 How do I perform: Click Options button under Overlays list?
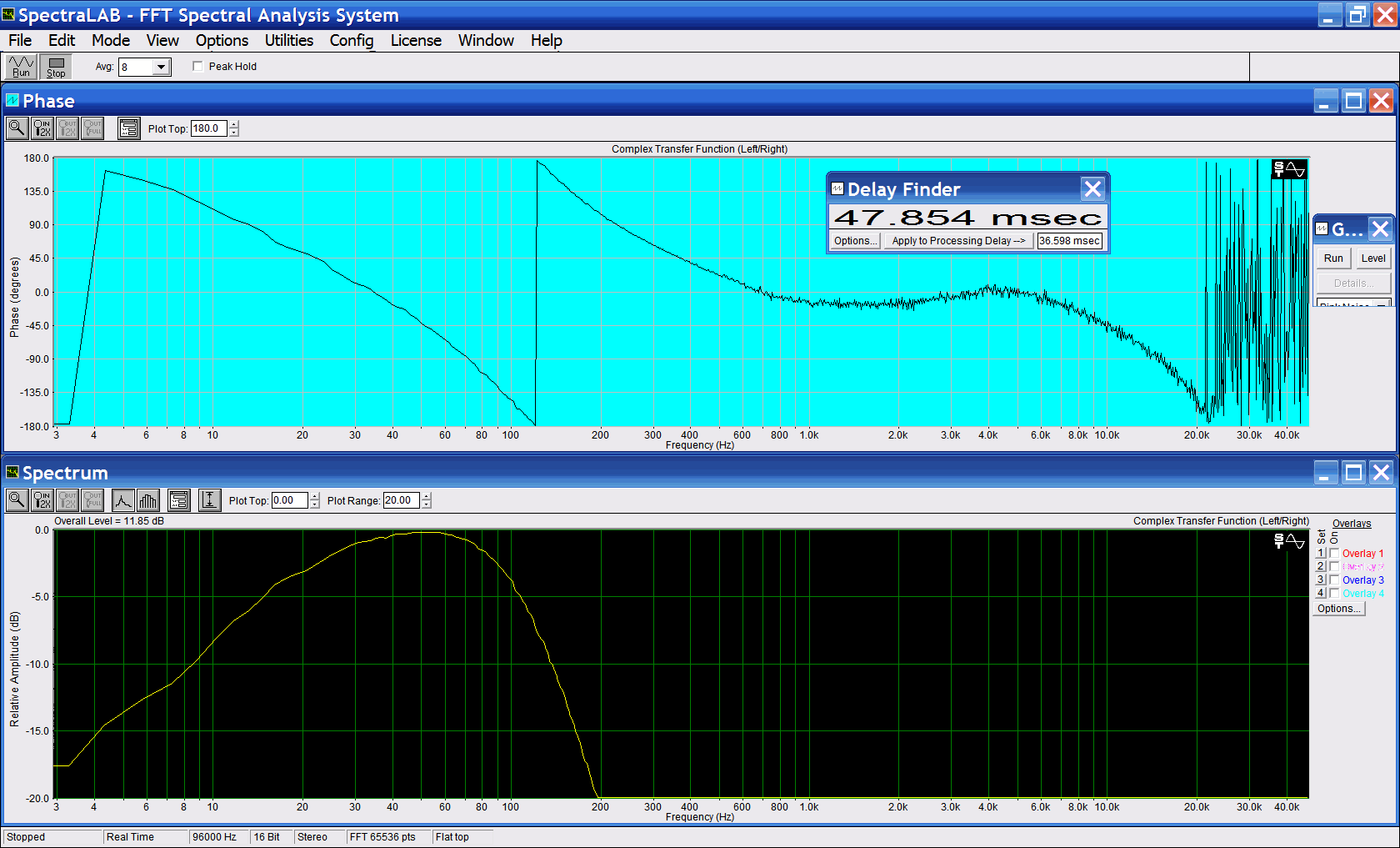[1339, 609]
